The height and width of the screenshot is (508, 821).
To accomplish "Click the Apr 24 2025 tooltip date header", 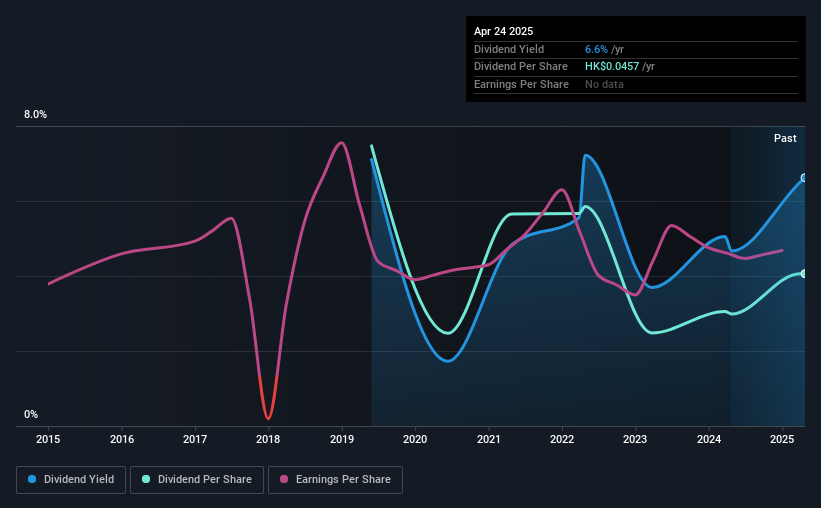I will tap(503, 31).
